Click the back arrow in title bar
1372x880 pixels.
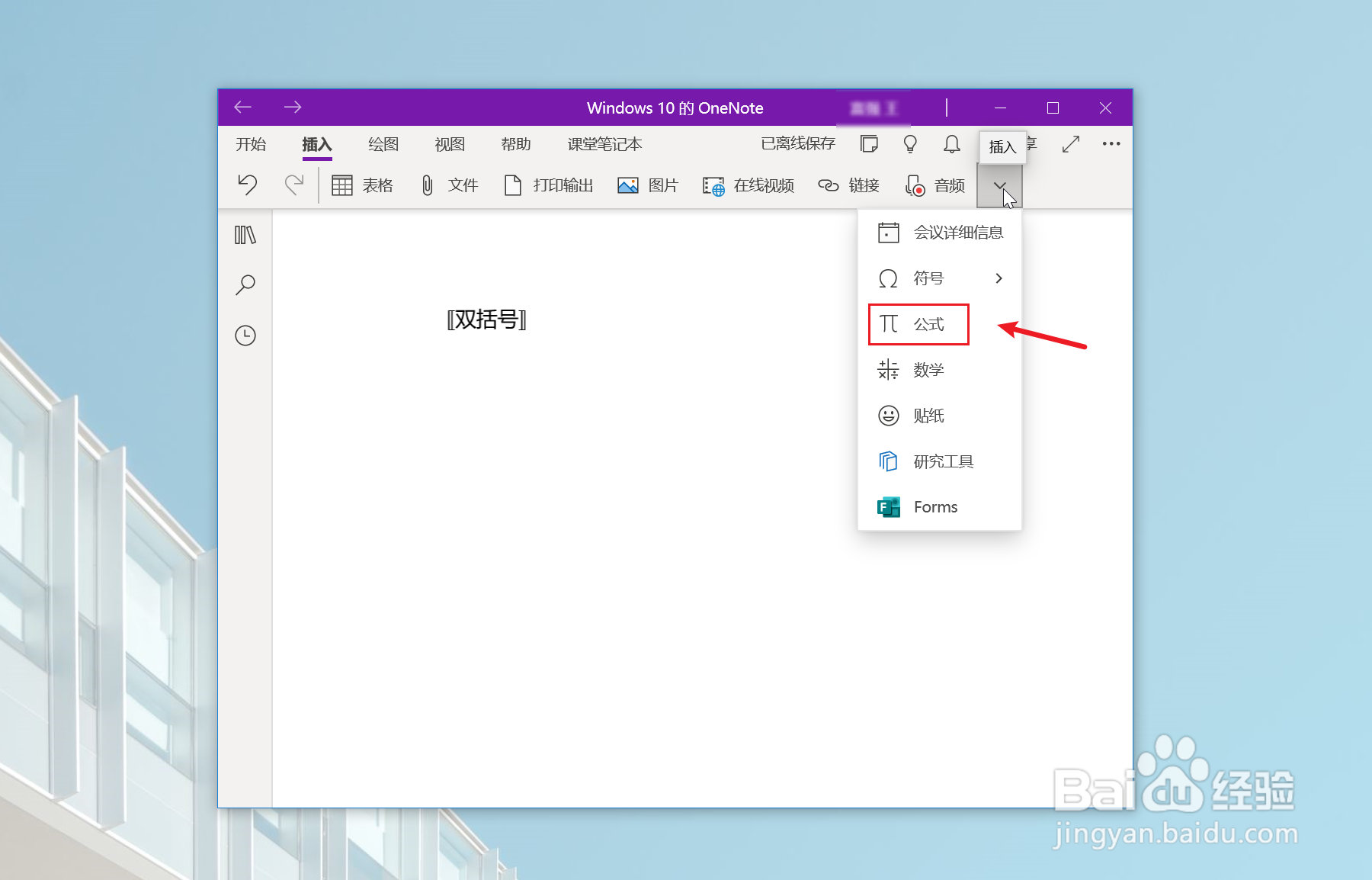(x=243, y=108)
